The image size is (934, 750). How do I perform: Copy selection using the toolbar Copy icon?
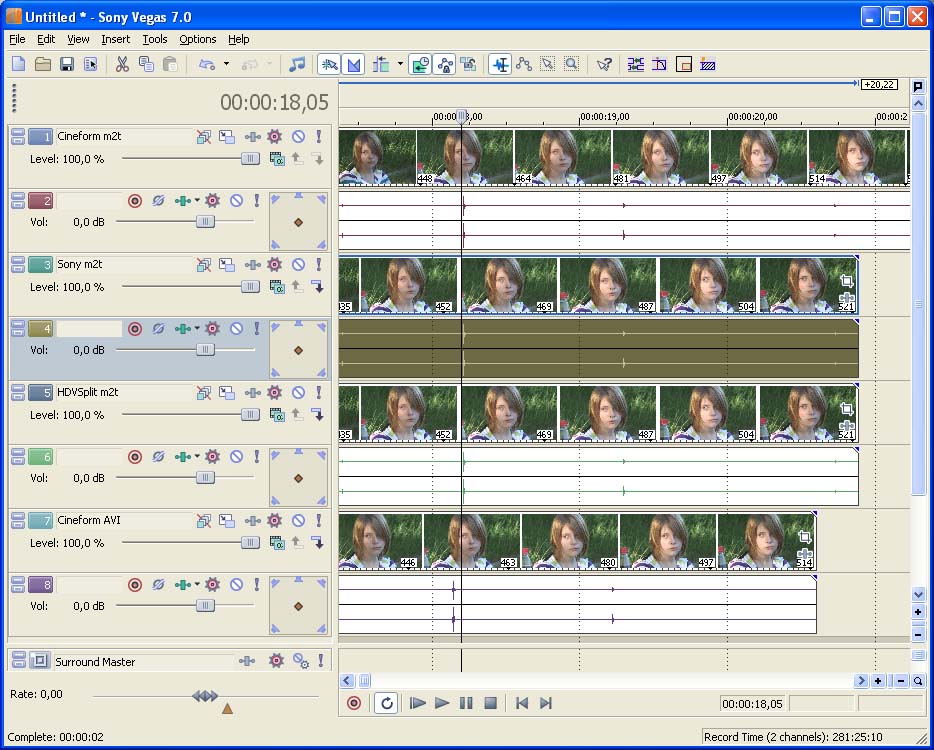146,64
